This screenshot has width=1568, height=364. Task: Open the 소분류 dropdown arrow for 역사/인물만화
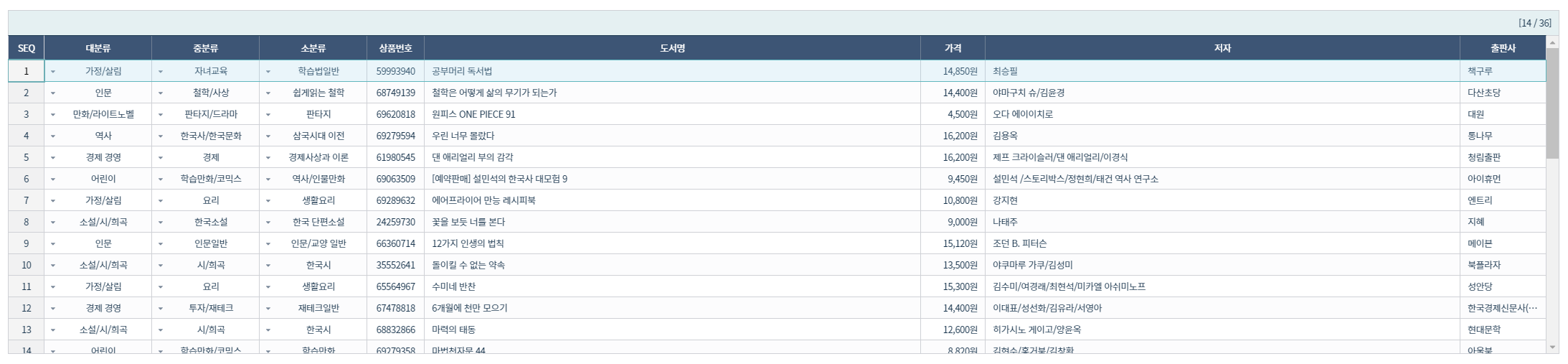(x=268, y=179)
